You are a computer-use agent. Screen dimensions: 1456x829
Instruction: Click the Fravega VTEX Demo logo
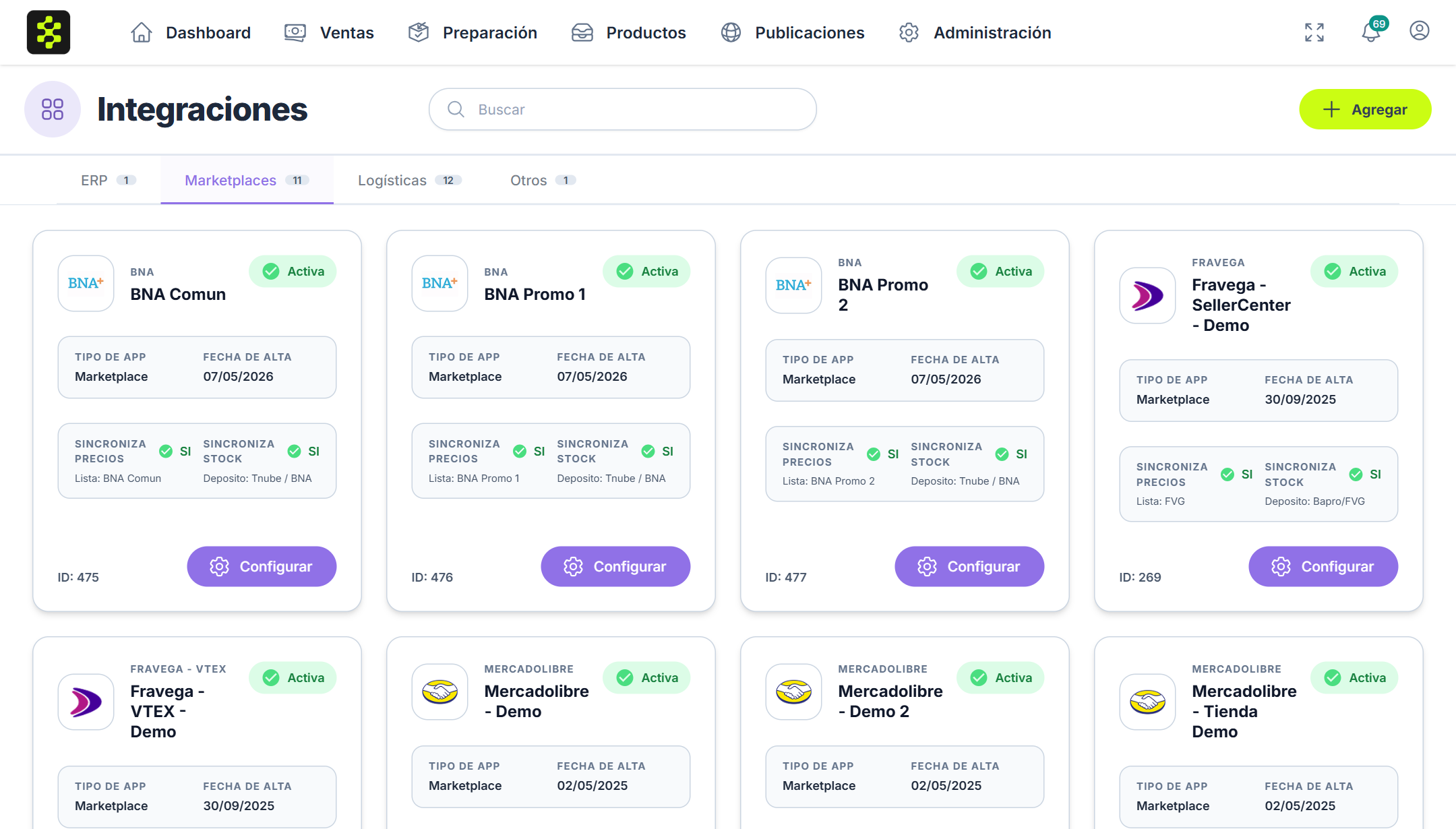pyautogui.click(x=86, y=702)
